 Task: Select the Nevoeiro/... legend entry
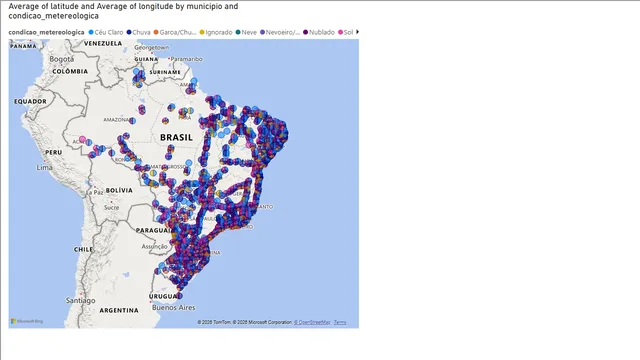point(280,32)
